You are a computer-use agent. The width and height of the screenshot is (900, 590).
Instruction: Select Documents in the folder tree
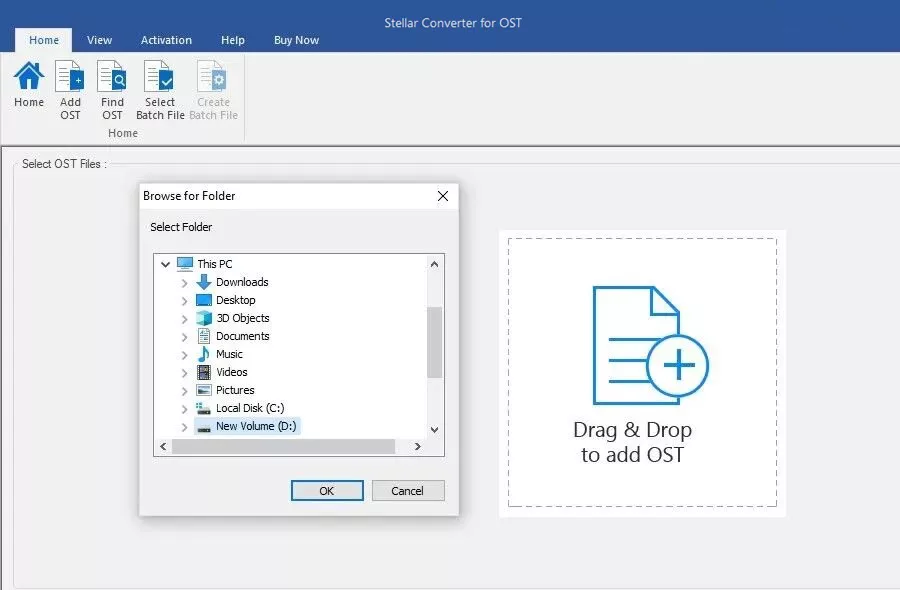(x=242, y=336)
